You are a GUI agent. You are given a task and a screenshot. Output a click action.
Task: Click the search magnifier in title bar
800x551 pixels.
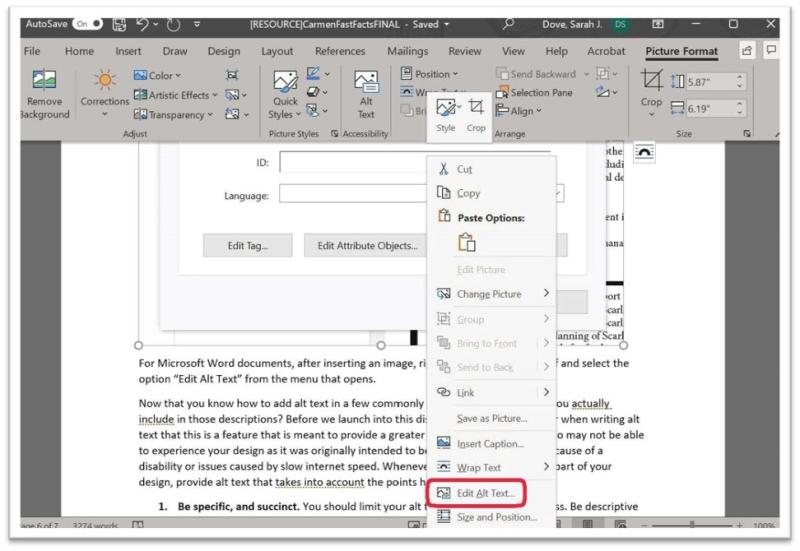[x=508, y=24]
